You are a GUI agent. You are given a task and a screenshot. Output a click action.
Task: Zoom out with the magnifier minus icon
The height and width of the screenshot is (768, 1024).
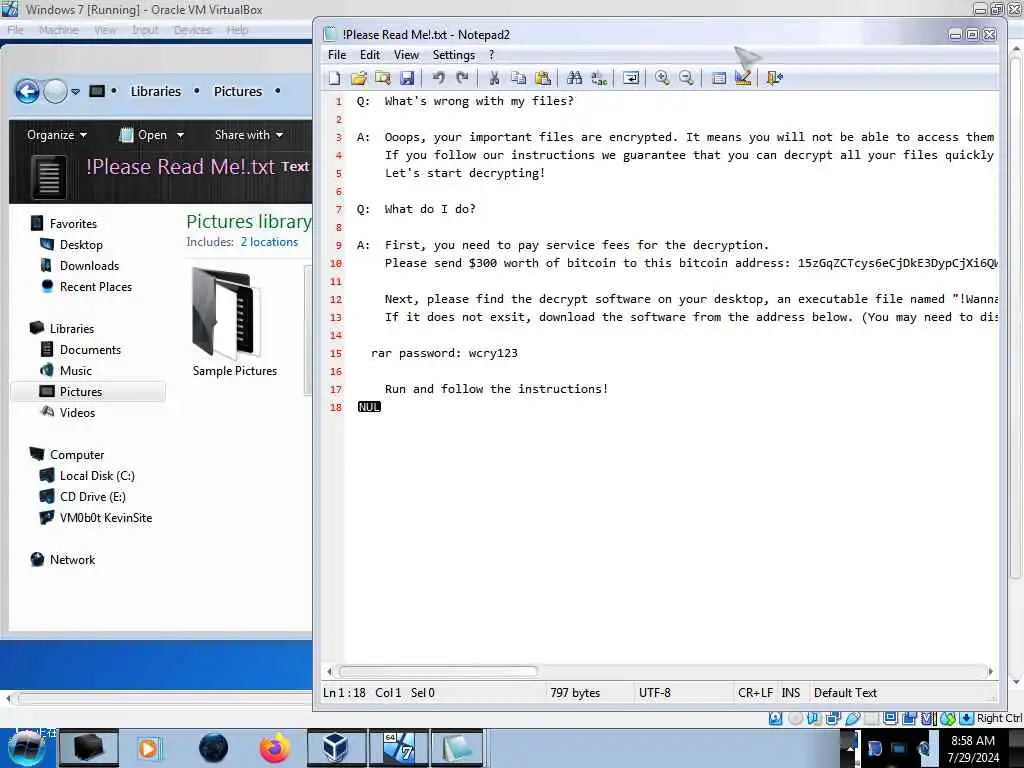tap(686, 78)
